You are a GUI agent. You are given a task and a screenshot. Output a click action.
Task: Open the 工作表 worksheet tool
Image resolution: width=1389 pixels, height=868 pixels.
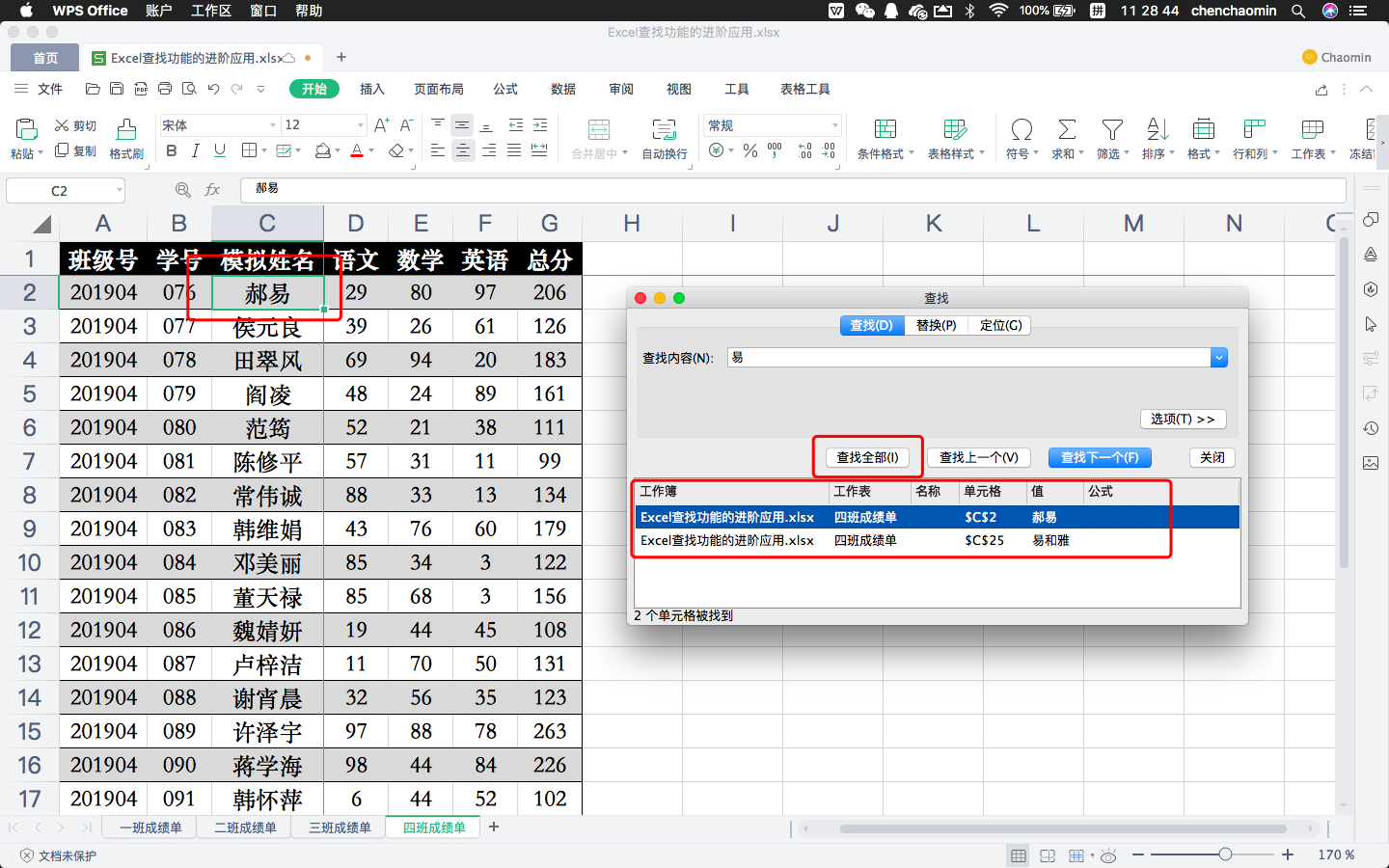[1313, 139]
